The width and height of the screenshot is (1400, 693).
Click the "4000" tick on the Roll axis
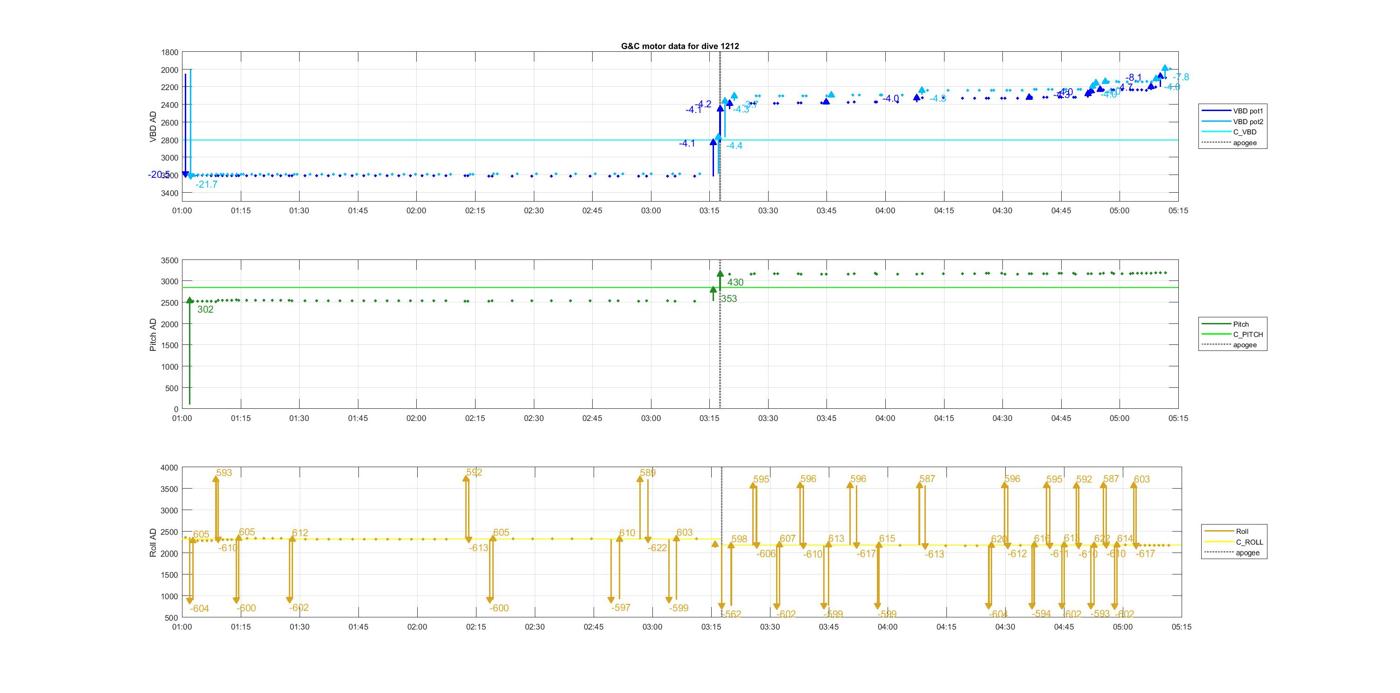point(170,467)
